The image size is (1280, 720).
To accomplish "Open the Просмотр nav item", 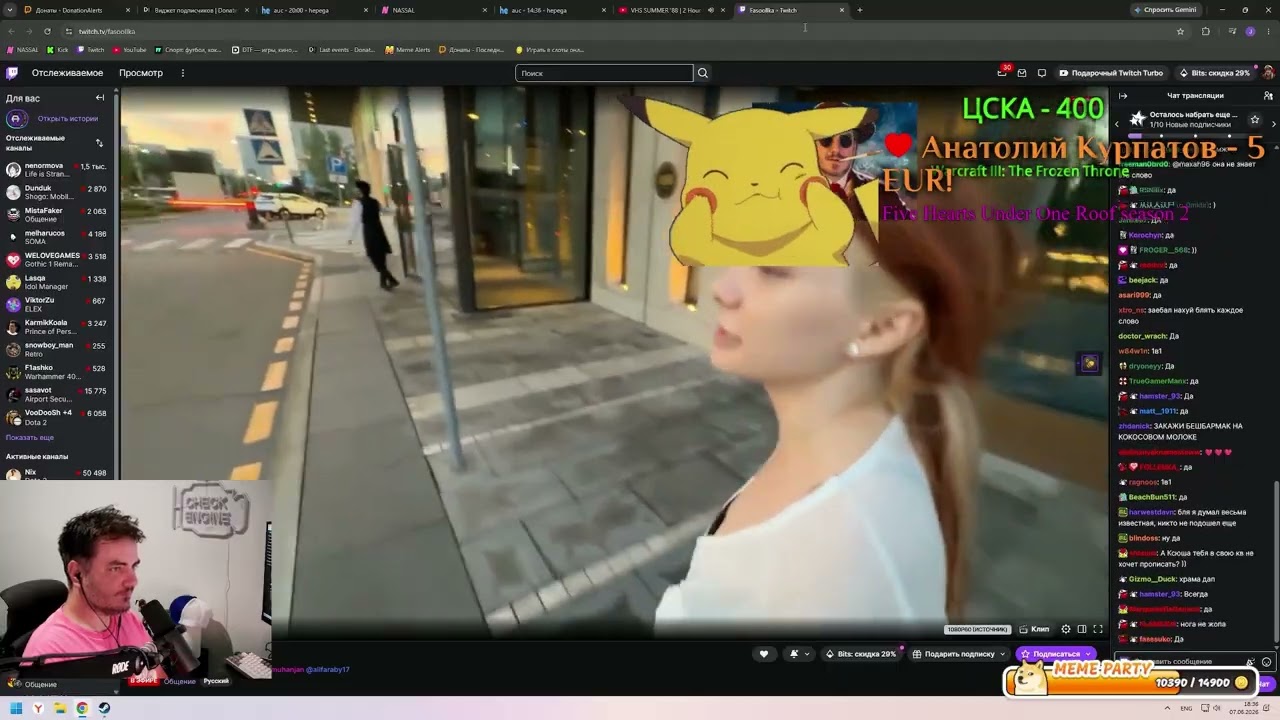I will point(141,73).
